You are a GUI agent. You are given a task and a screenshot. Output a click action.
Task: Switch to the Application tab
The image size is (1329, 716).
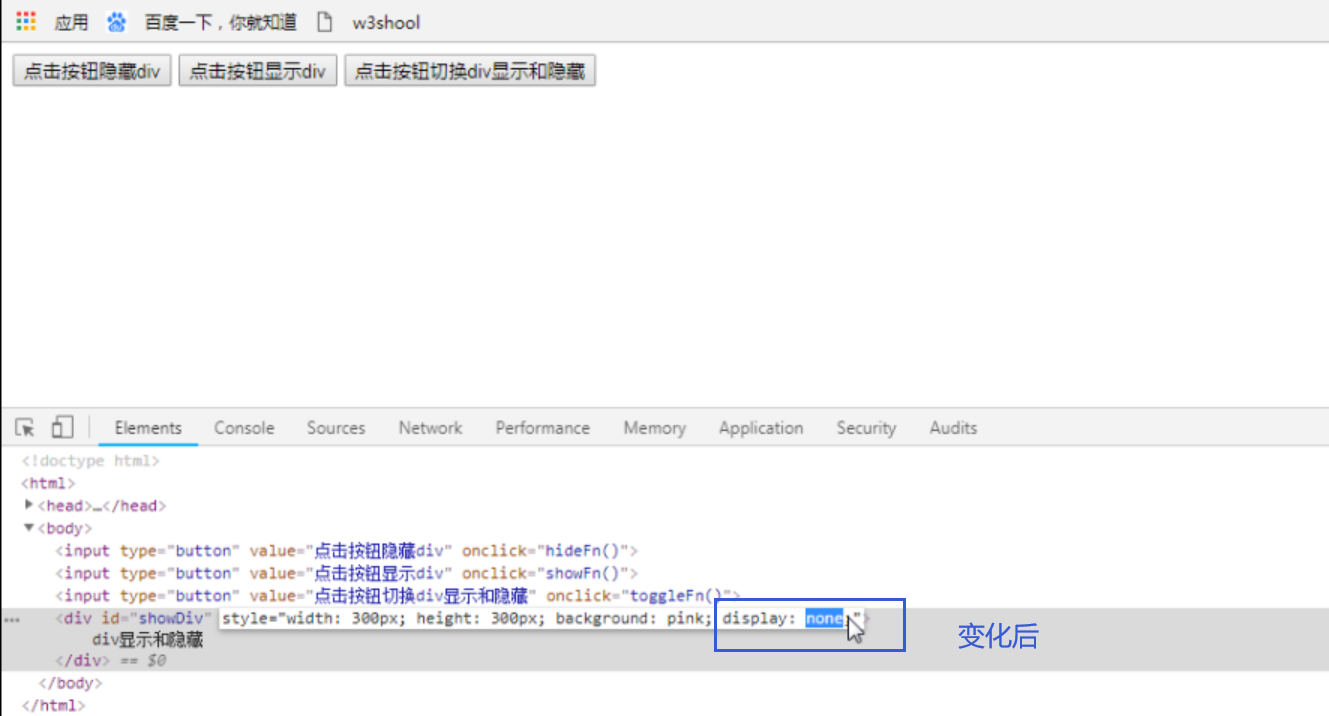click(761, 428)
